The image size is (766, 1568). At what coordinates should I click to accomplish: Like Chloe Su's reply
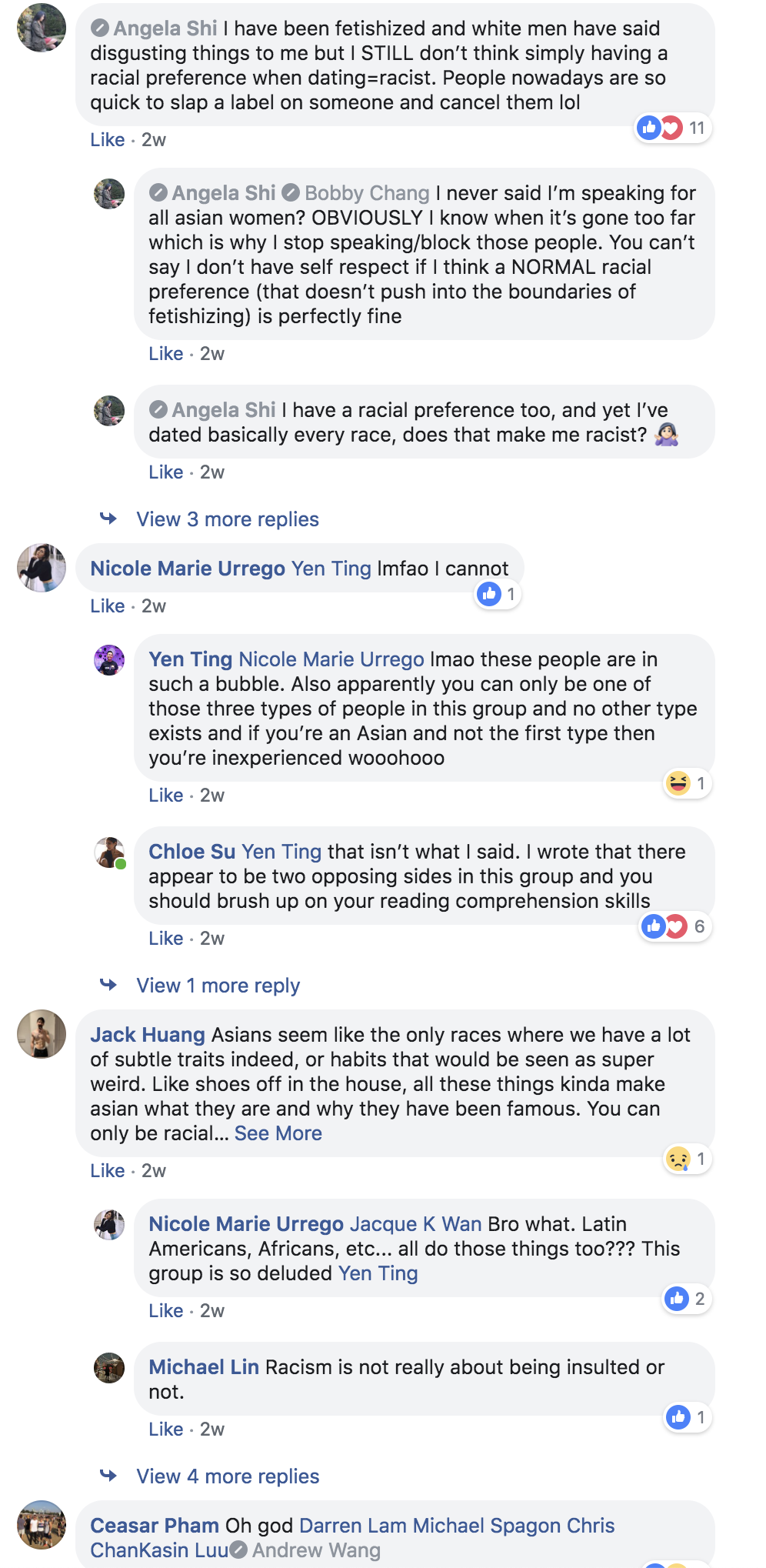click(165, 939)
